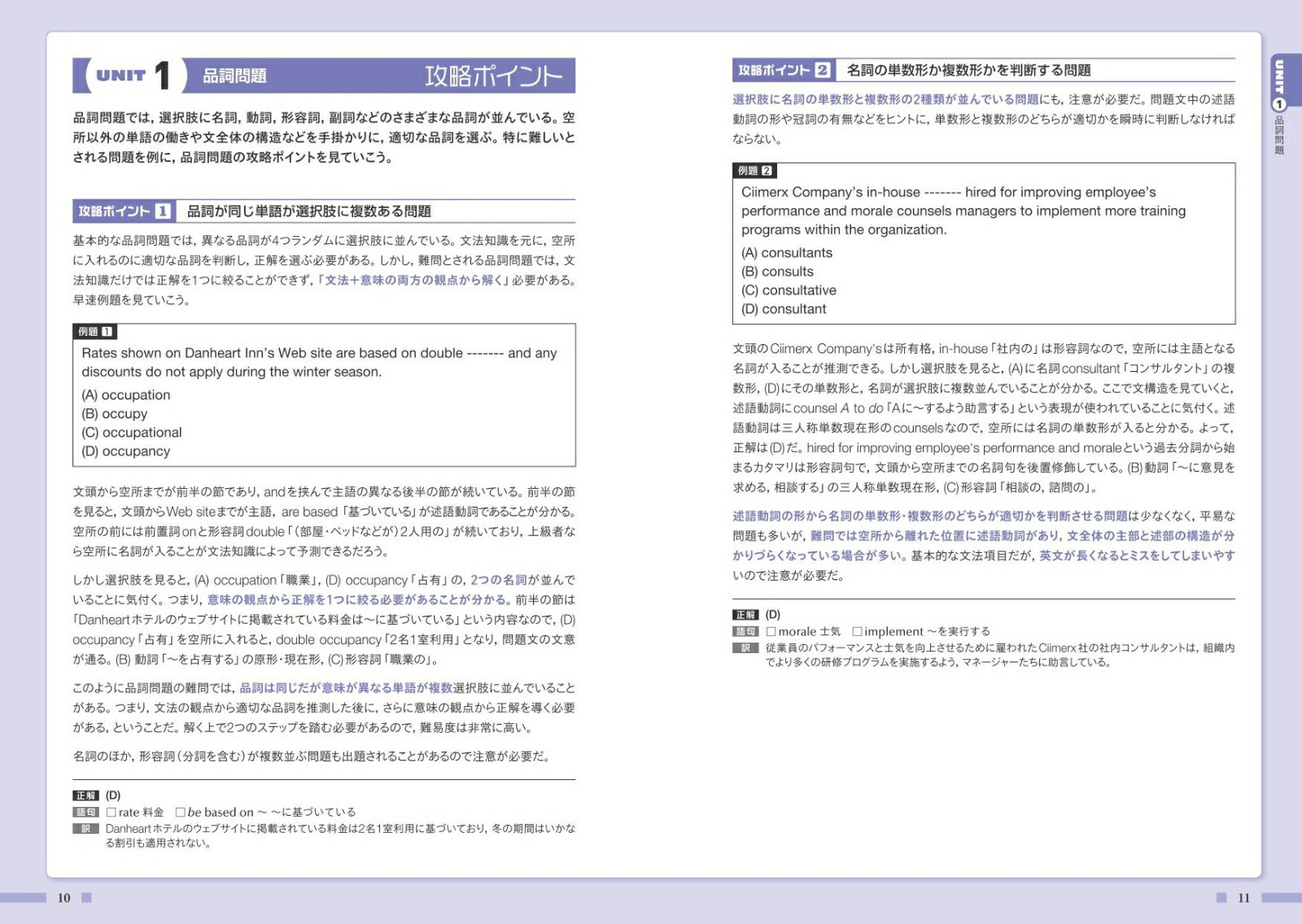
Task: Click the 攻略ポイント 1 numbered badge
Action: (x=163, y=210)
